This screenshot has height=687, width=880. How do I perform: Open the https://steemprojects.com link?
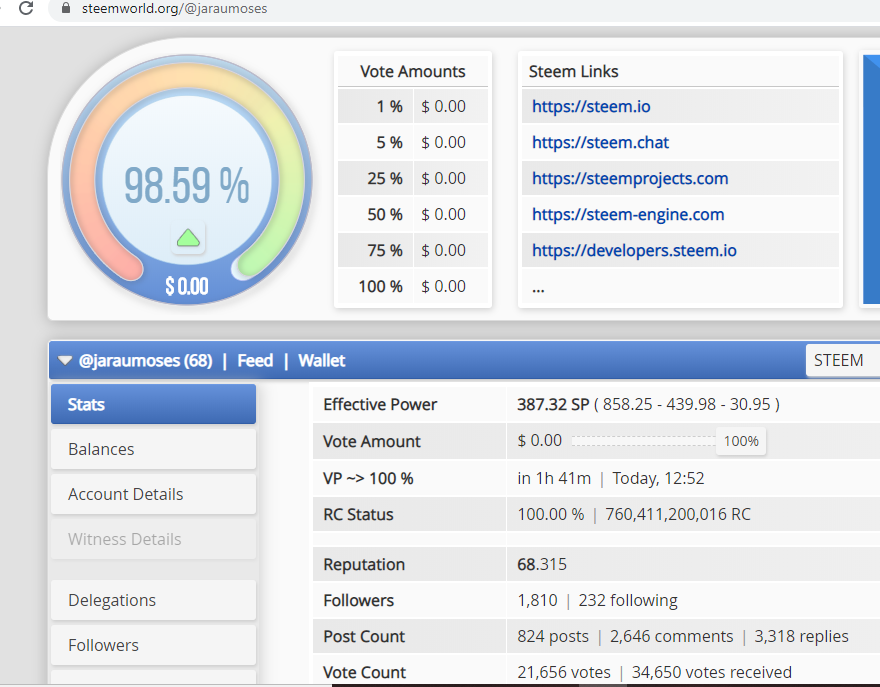pos(630,178)
